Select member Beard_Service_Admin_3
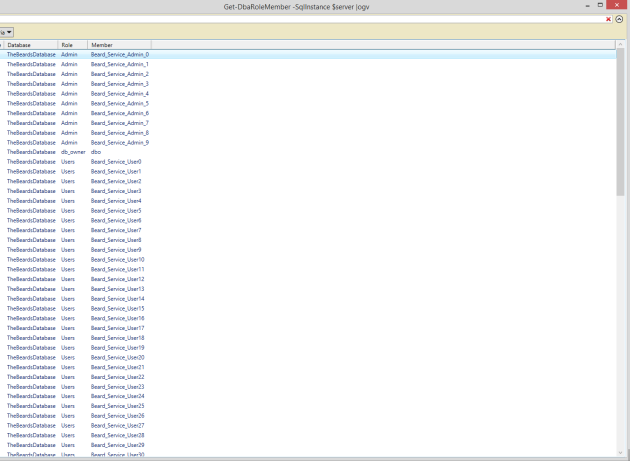The image size is (630, 461). [120, 84]
